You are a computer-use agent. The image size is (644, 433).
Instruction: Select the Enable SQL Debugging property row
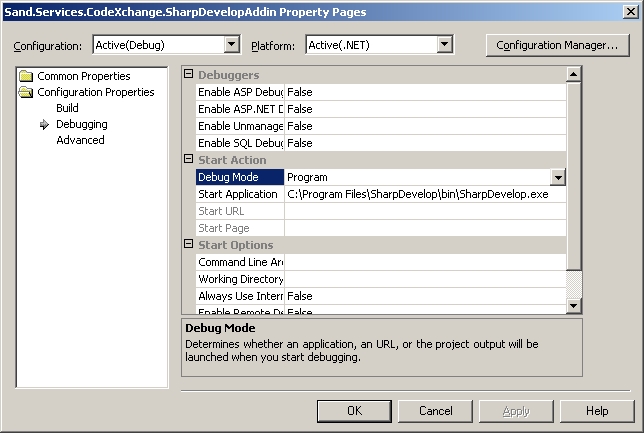(x=381, y=143)
